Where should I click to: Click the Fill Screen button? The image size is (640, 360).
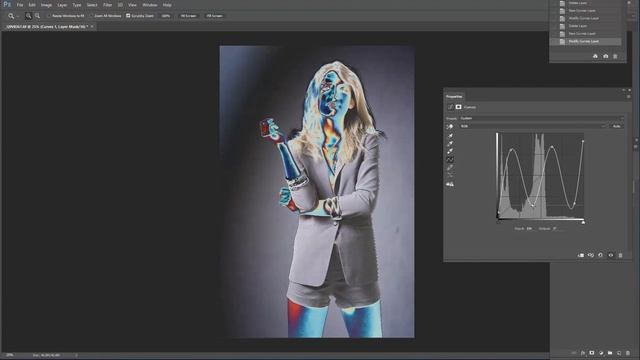pos(214,16)
